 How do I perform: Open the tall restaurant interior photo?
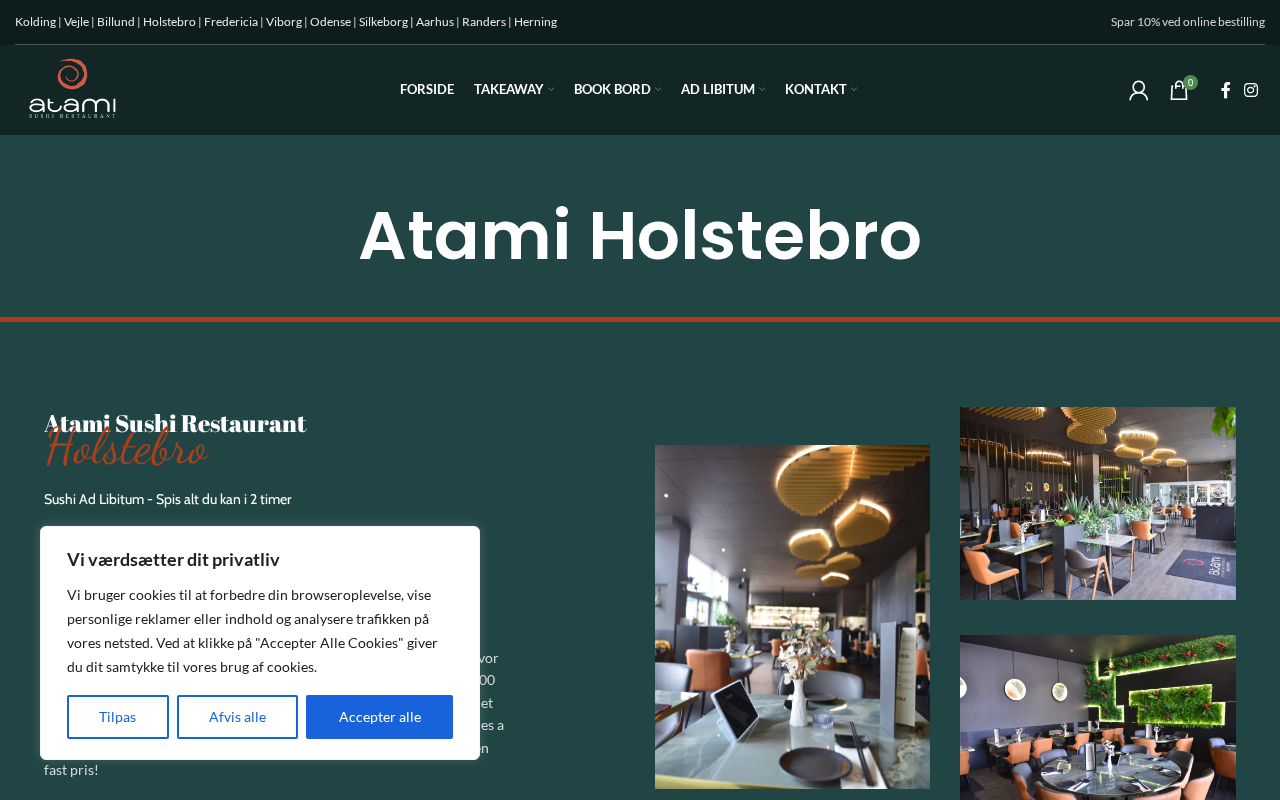click(x=792, y=617)
